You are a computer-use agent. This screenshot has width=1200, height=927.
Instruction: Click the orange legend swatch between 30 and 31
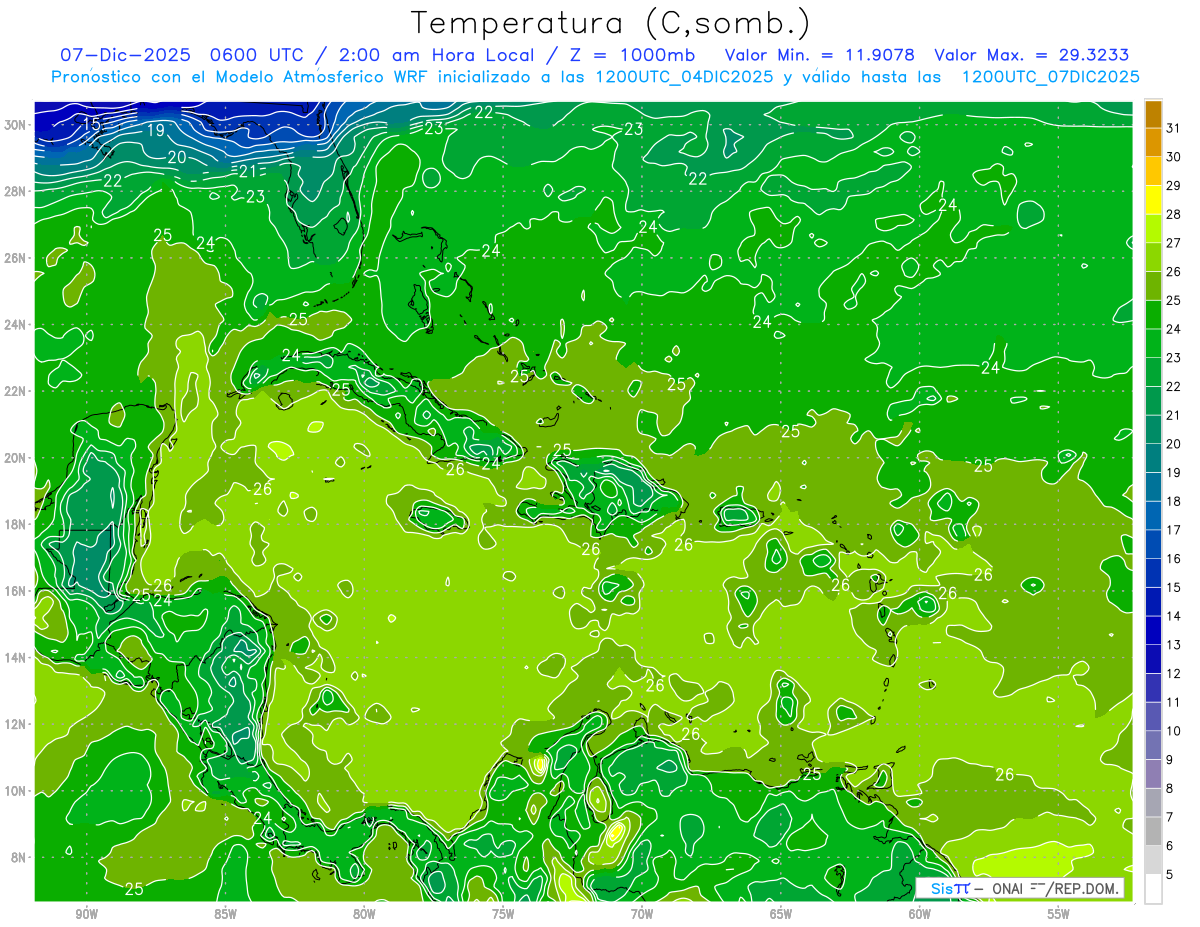(1153, 142)
